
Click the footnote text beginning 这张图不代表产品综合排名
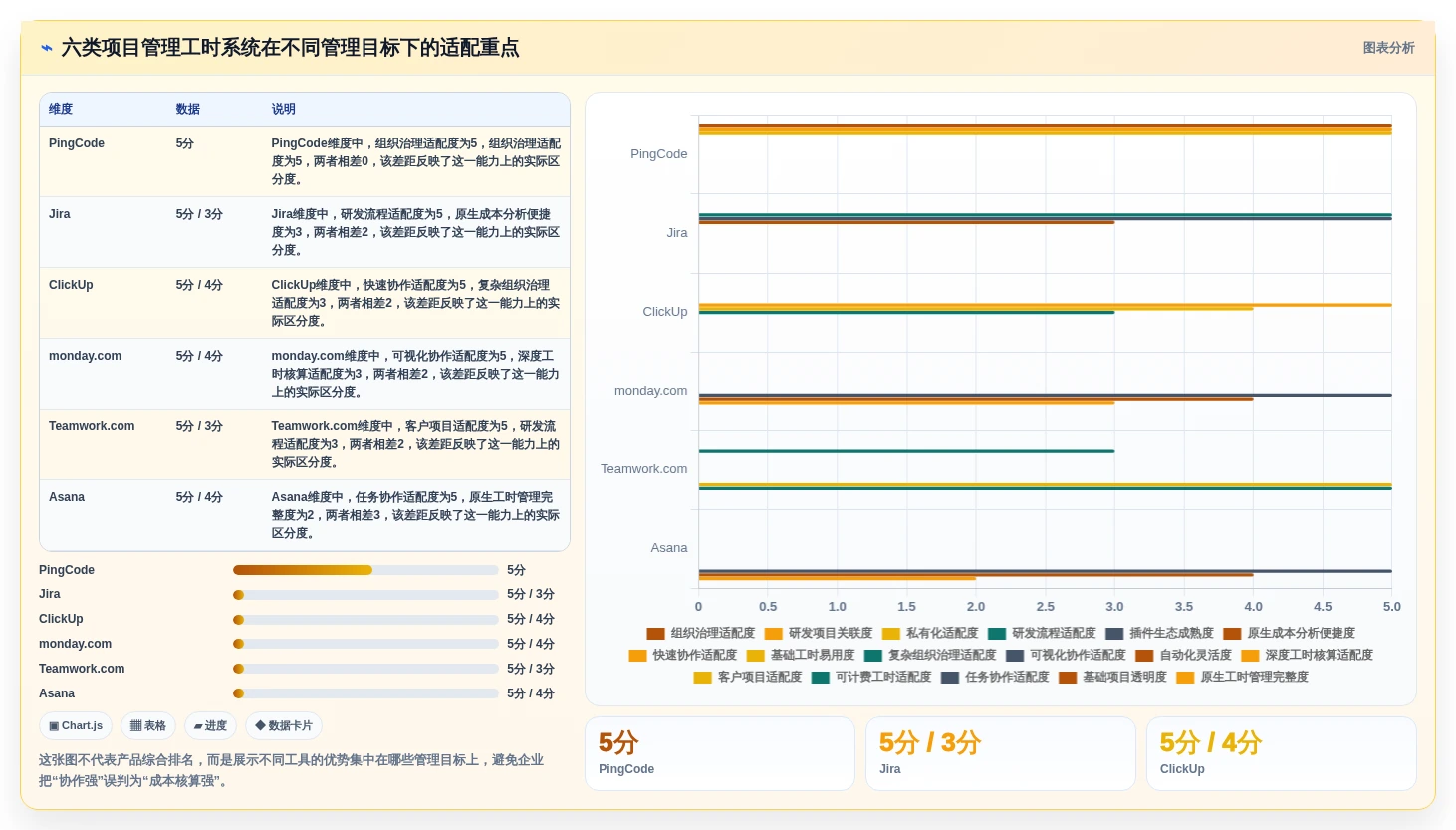pos(291,770)
